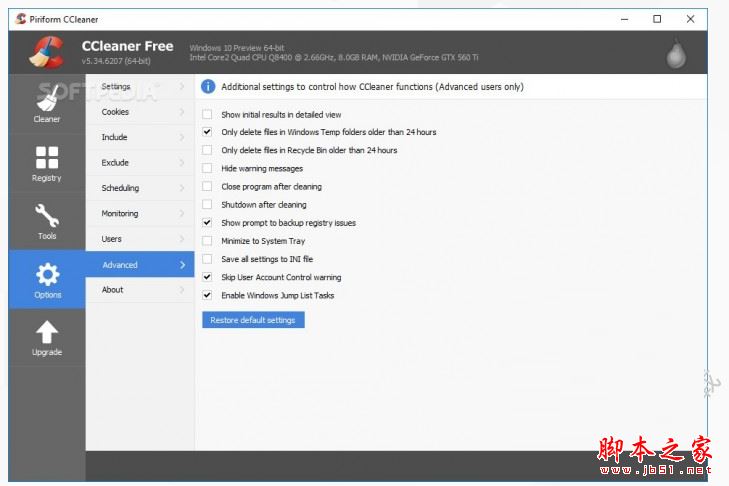Click the Additional settings description text
Viewport: 729px width, 486px height.
tap(372, 87)
